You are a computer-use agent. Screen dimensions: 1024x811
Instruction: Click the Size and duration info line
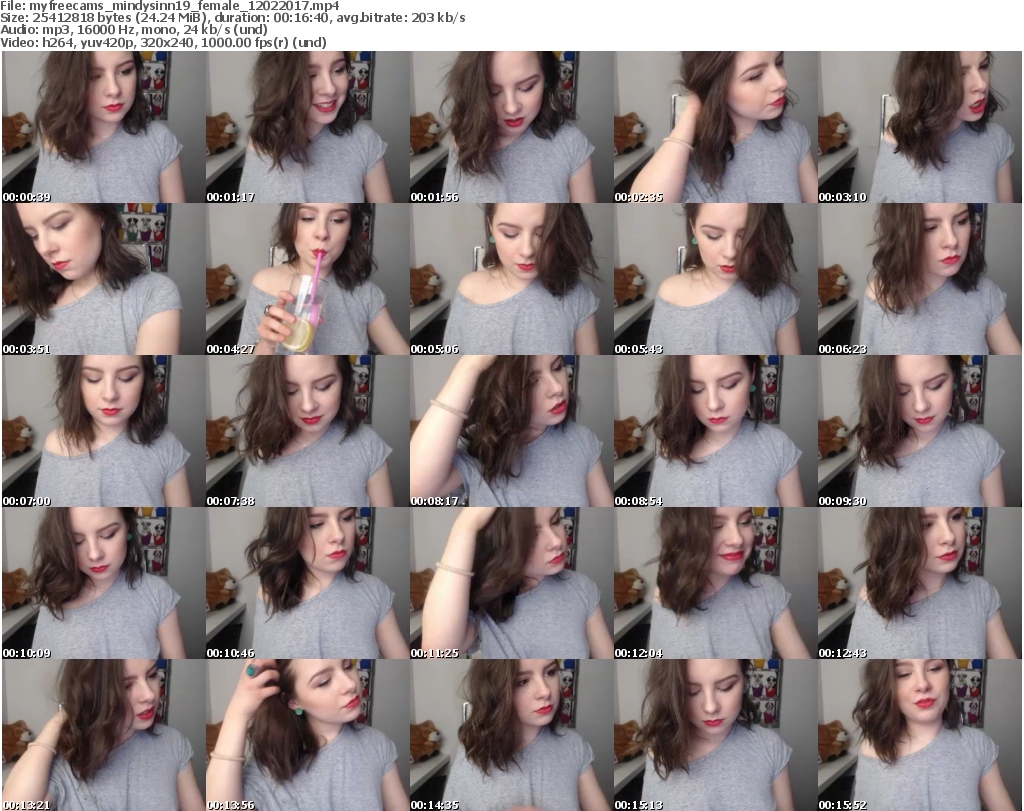coord(232,18)
